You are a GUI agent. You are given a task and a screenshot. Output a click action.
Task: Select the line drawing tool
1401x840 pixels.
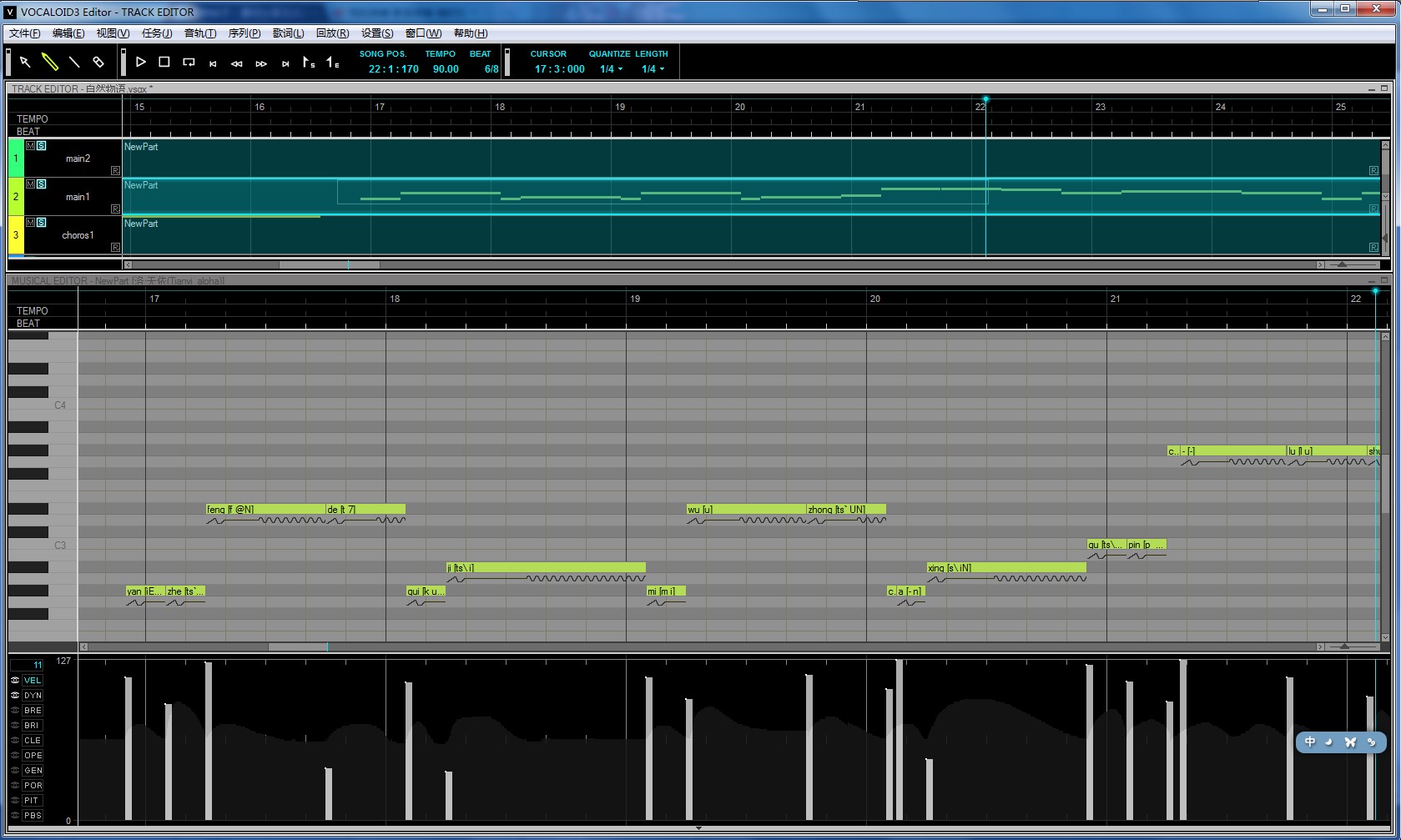(x=74, y=62)
